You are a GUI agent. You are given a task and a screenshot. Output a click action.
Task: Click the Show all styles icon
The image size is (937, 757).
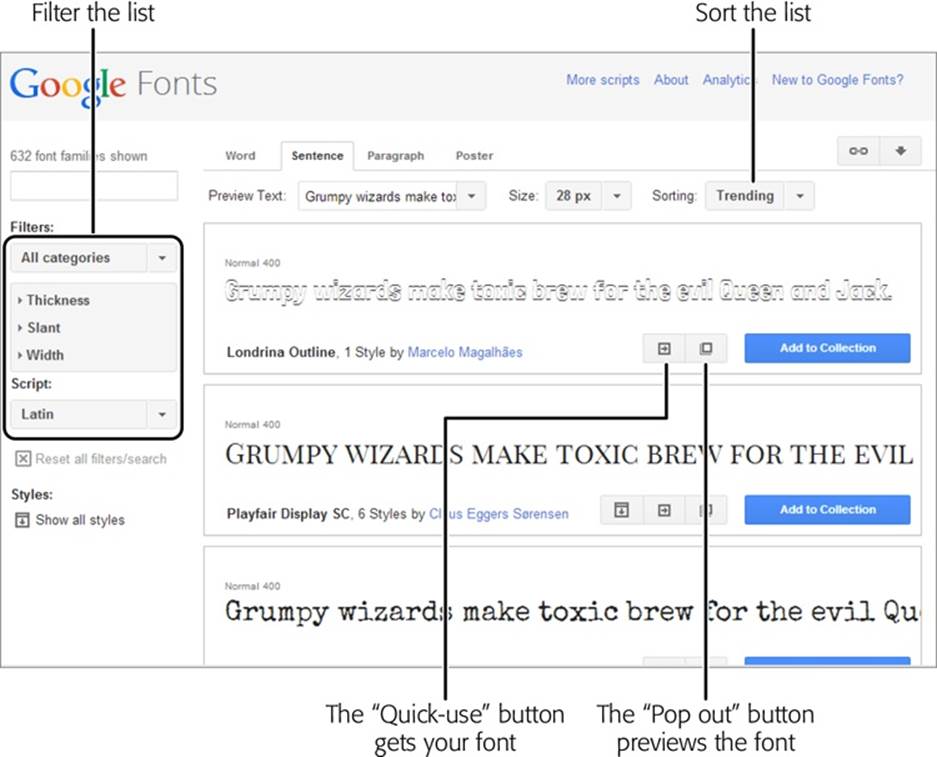(x=22, y=520)
